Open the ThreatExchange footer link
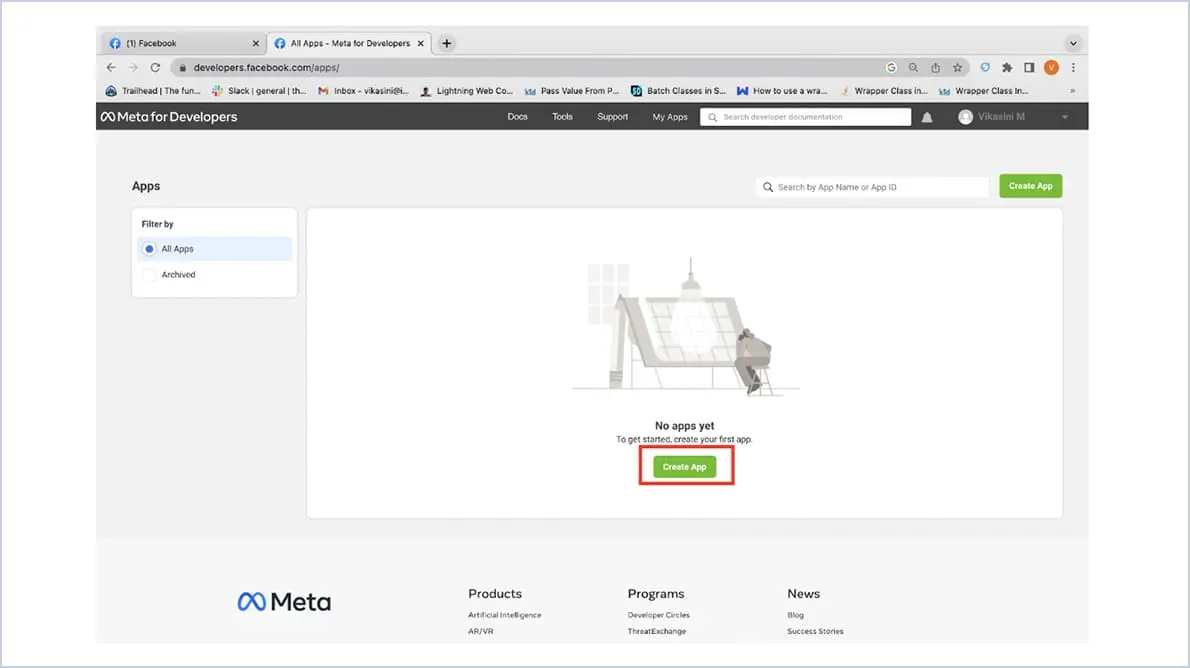Viewport: 1190px width, 668px height. point(656,631)
